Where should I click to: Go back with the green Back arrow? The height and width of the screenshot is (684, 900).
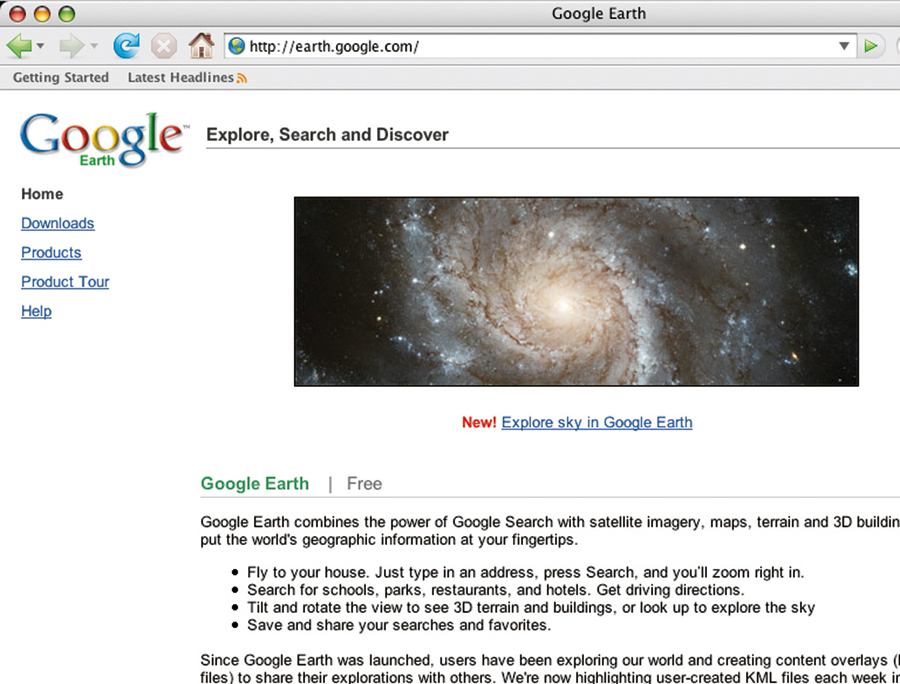pos(18,45)
